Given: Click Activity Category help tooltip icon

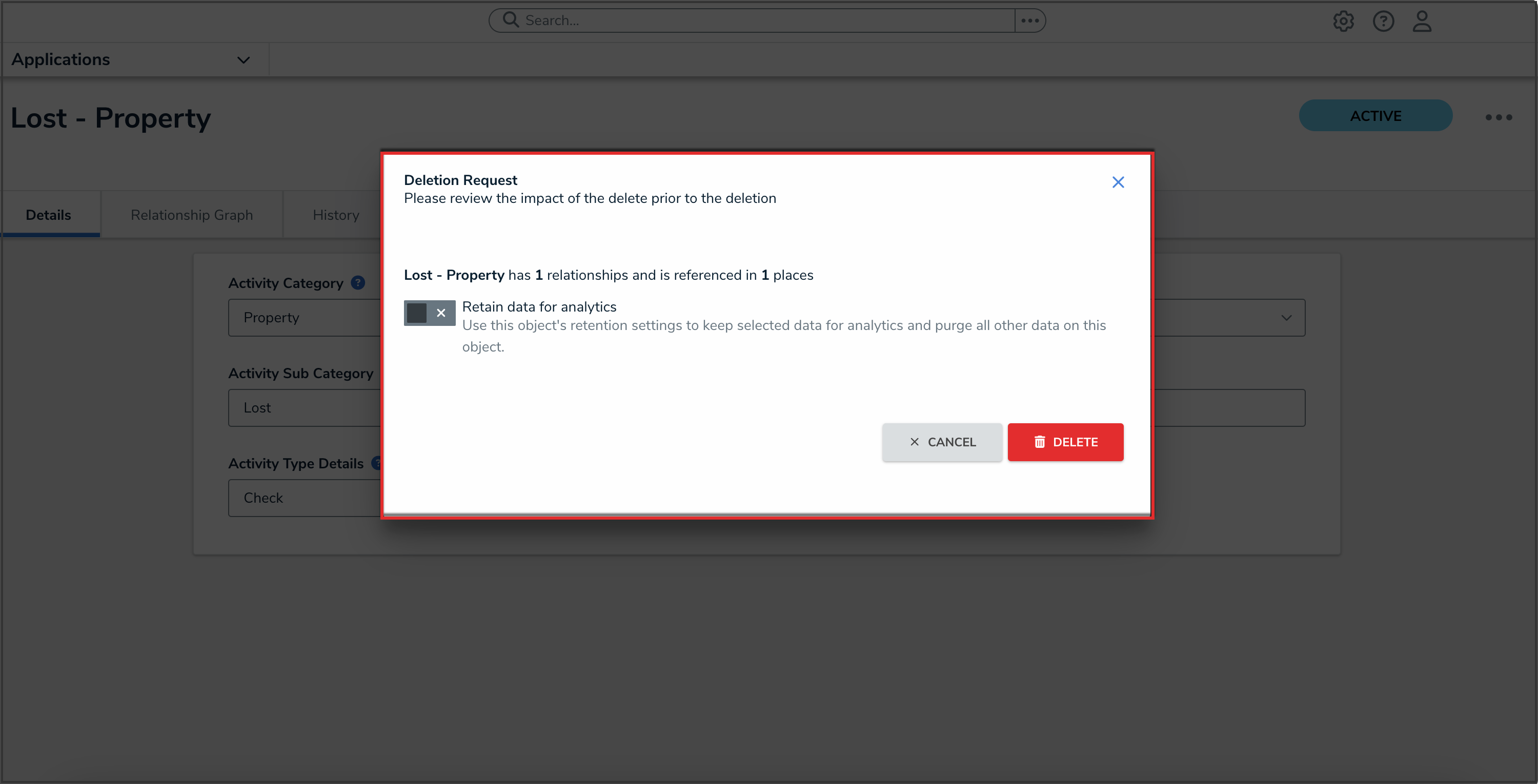Looking at the screenshot, I should pyautogui.click(x=358, y=283).
